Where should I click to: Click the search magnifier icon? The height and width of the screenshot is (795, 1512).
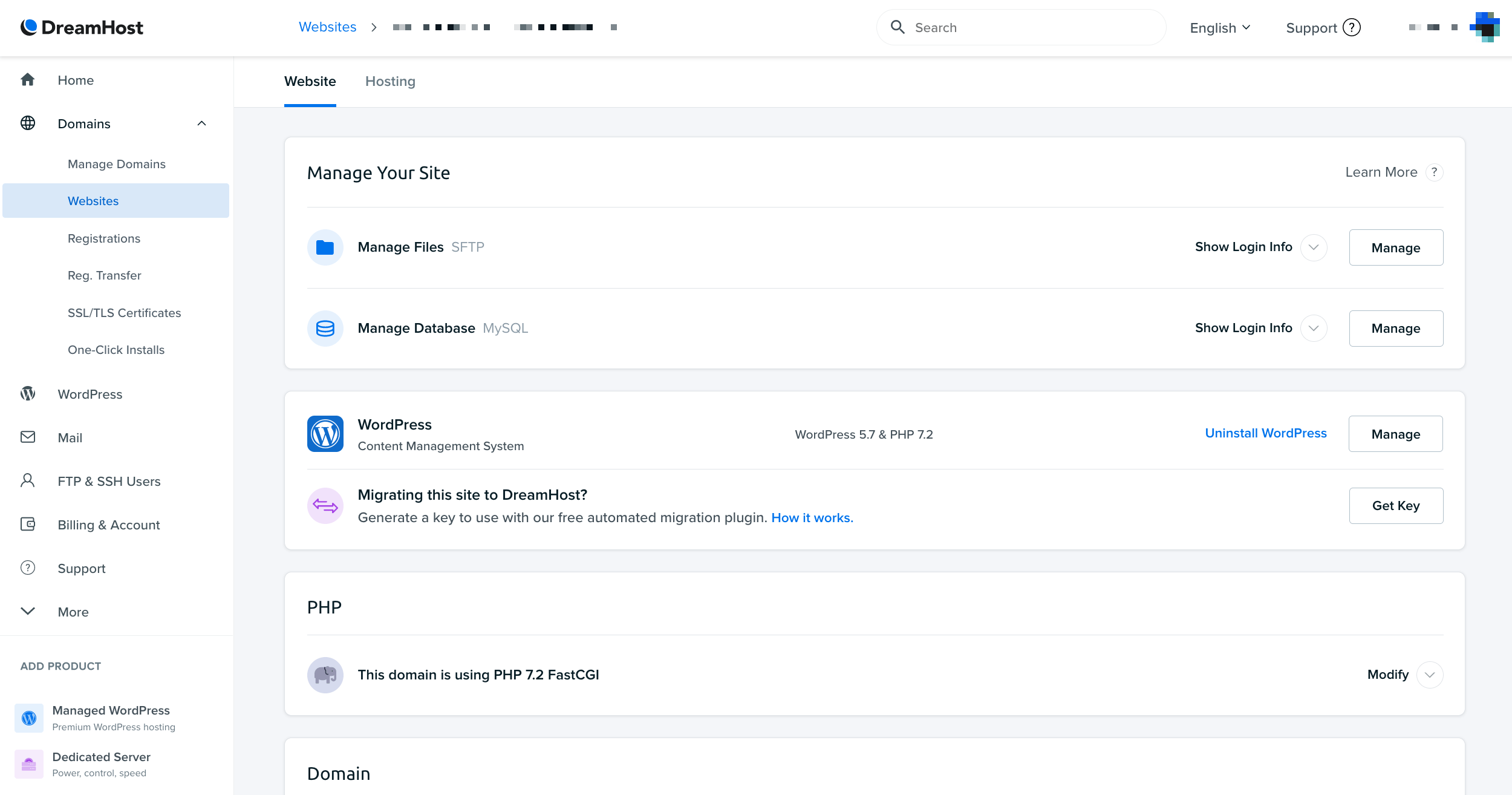[x=898, y=27]
